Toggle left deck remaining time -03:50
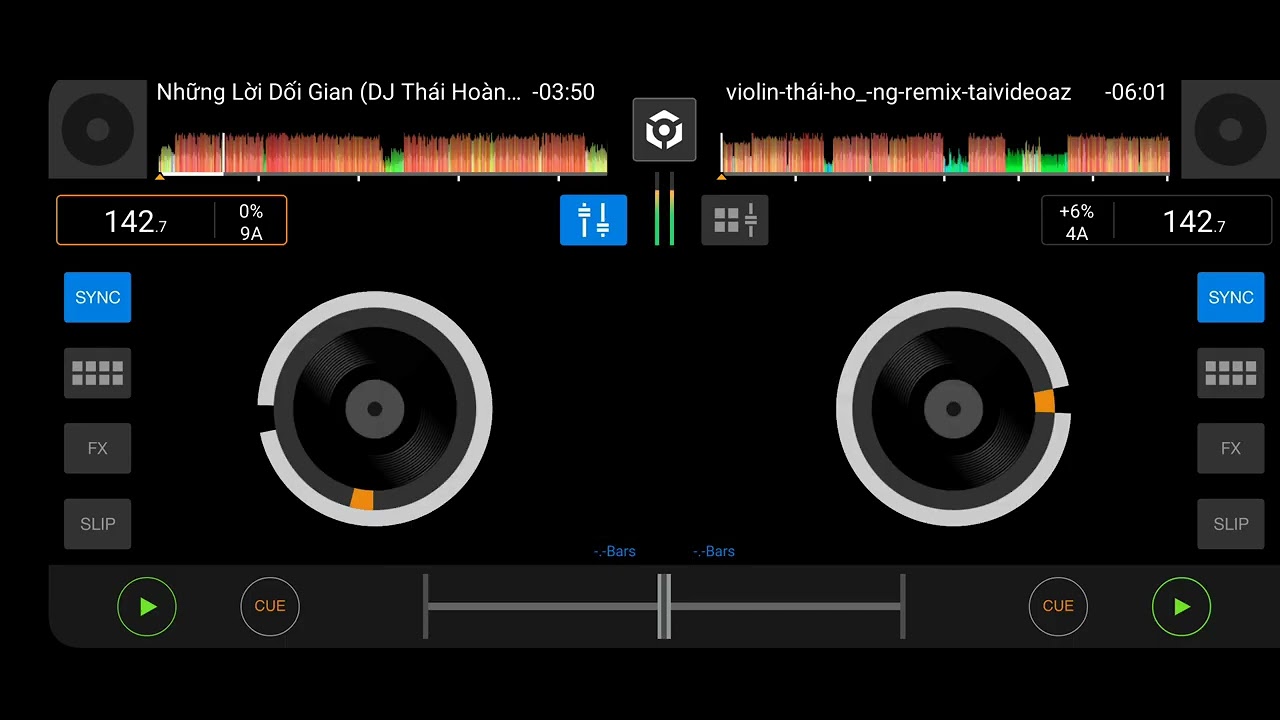This screenshot has width=1280, height=720. pyautogui.click(x=563, y=93)
